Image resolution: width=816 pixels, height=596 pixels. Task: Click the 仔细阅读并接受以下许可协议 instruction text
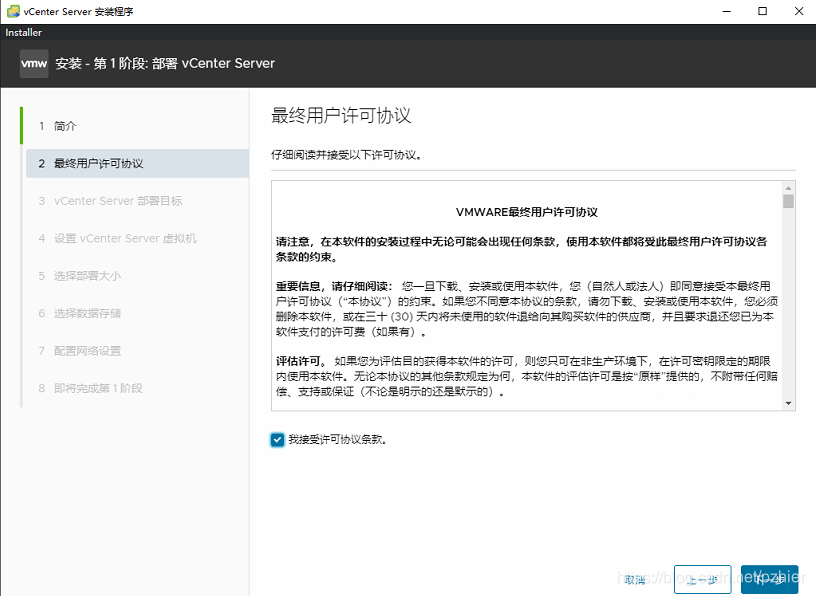pos(346,155)
